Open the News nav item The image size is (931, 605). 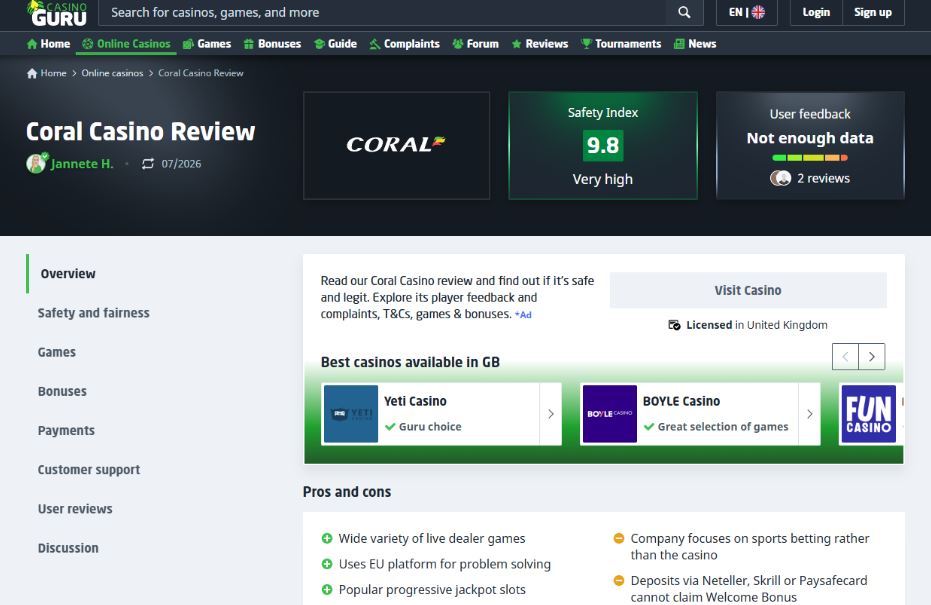pos(695,44)
